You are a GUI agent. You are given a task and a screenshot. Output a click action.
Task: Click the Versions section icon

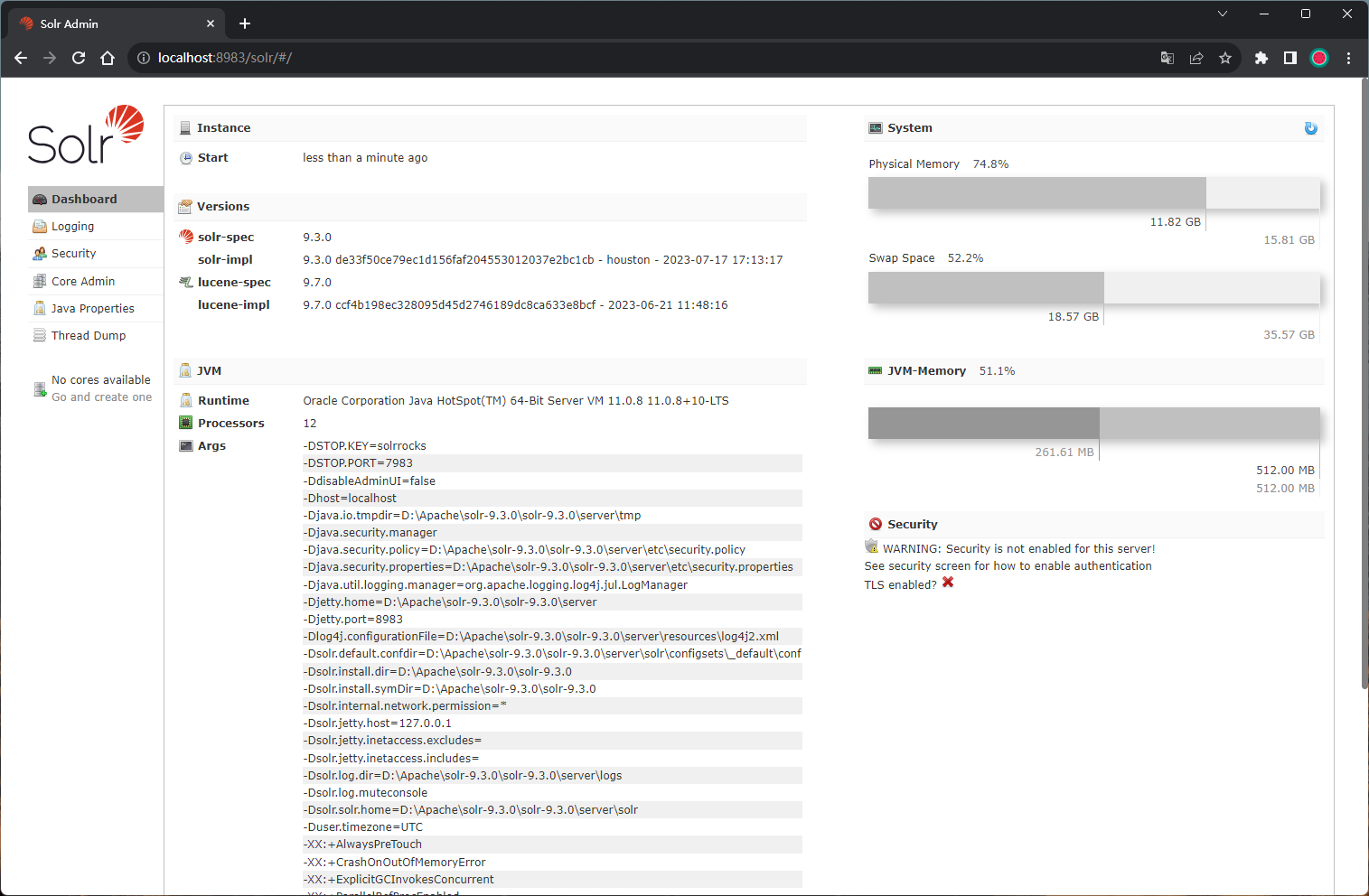pyautogui.click(x=185, y=207)
